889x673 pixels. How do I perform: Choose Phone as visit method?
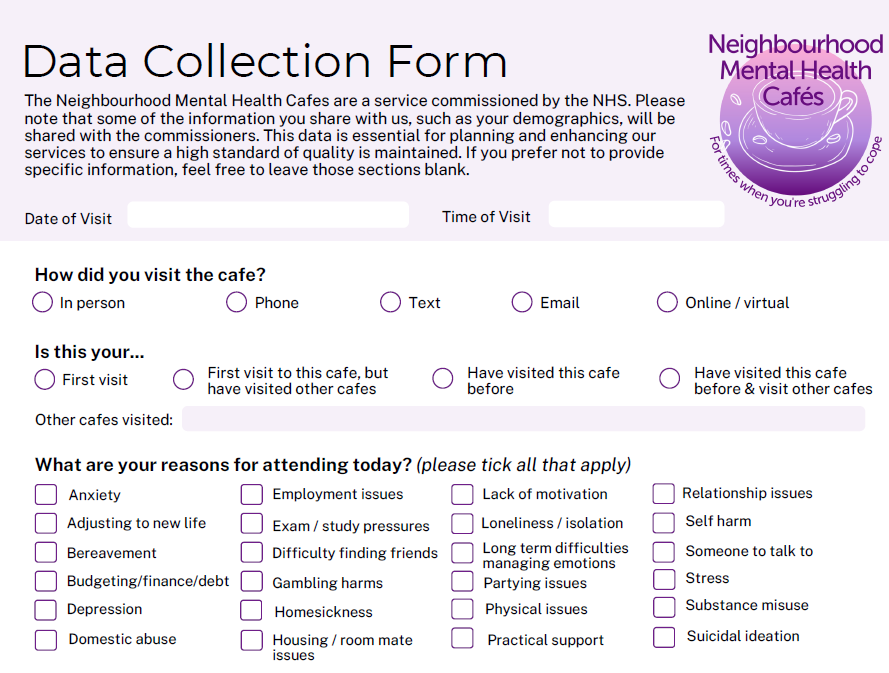point(237,302)
